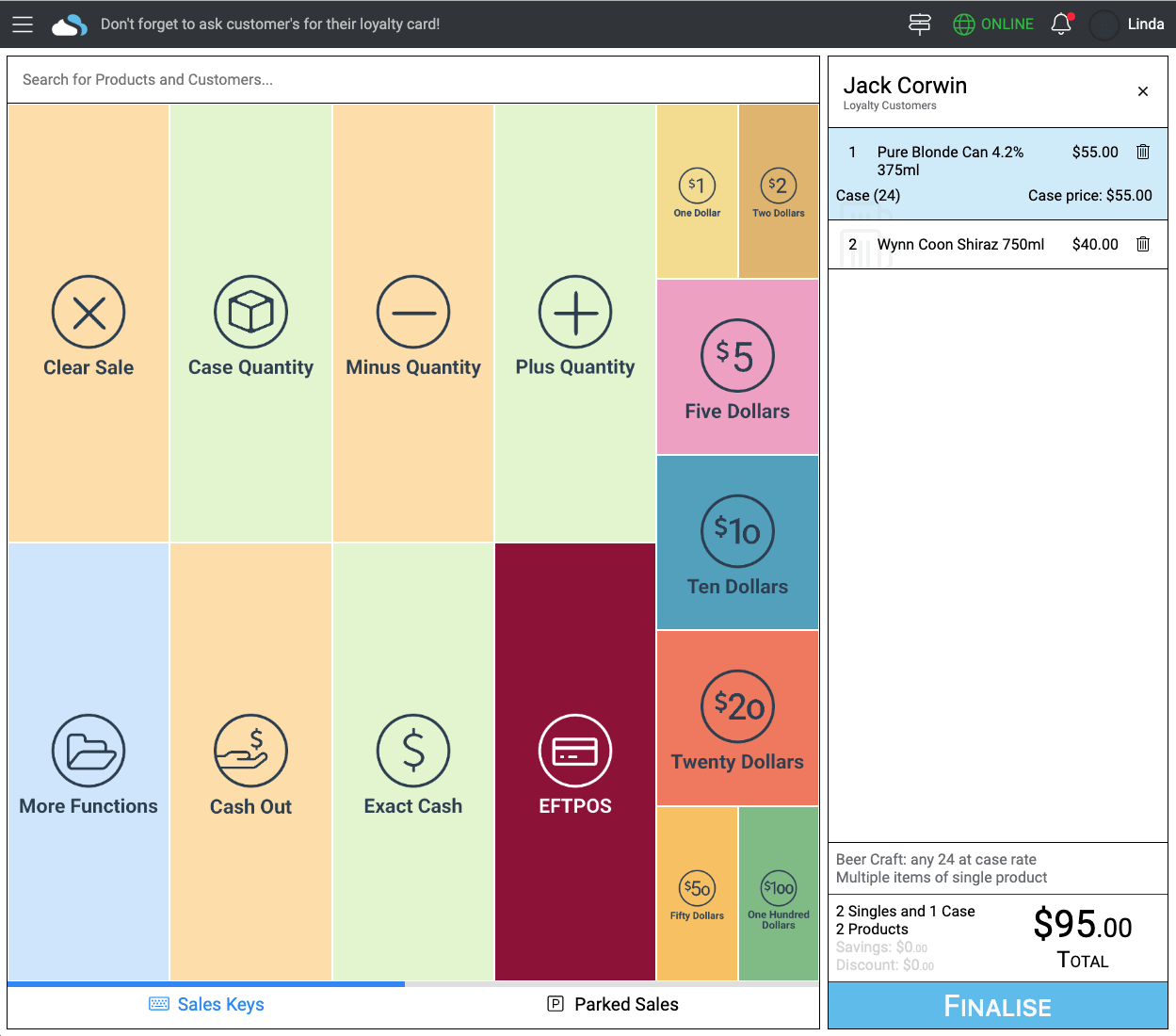Focus the product and customer search field

point(412,80)
